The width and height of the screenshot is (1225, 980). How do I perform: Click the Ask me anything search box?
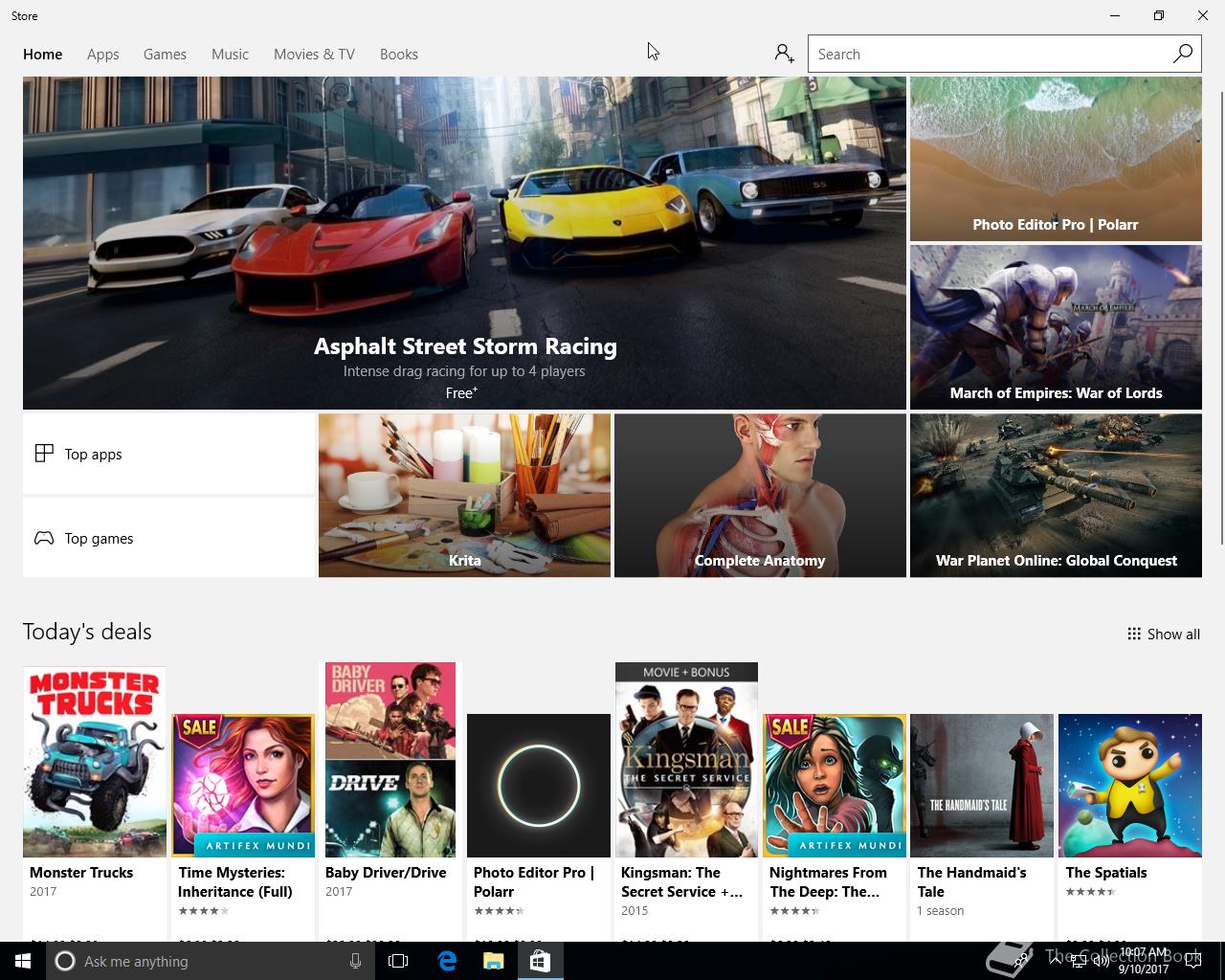coord(211,961)
